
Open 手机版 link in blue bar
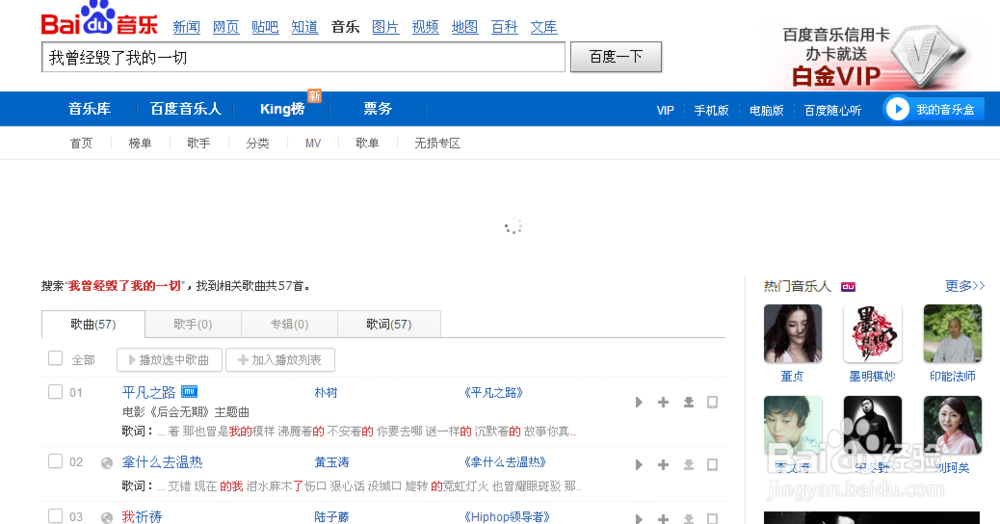(x=711, y=110)
